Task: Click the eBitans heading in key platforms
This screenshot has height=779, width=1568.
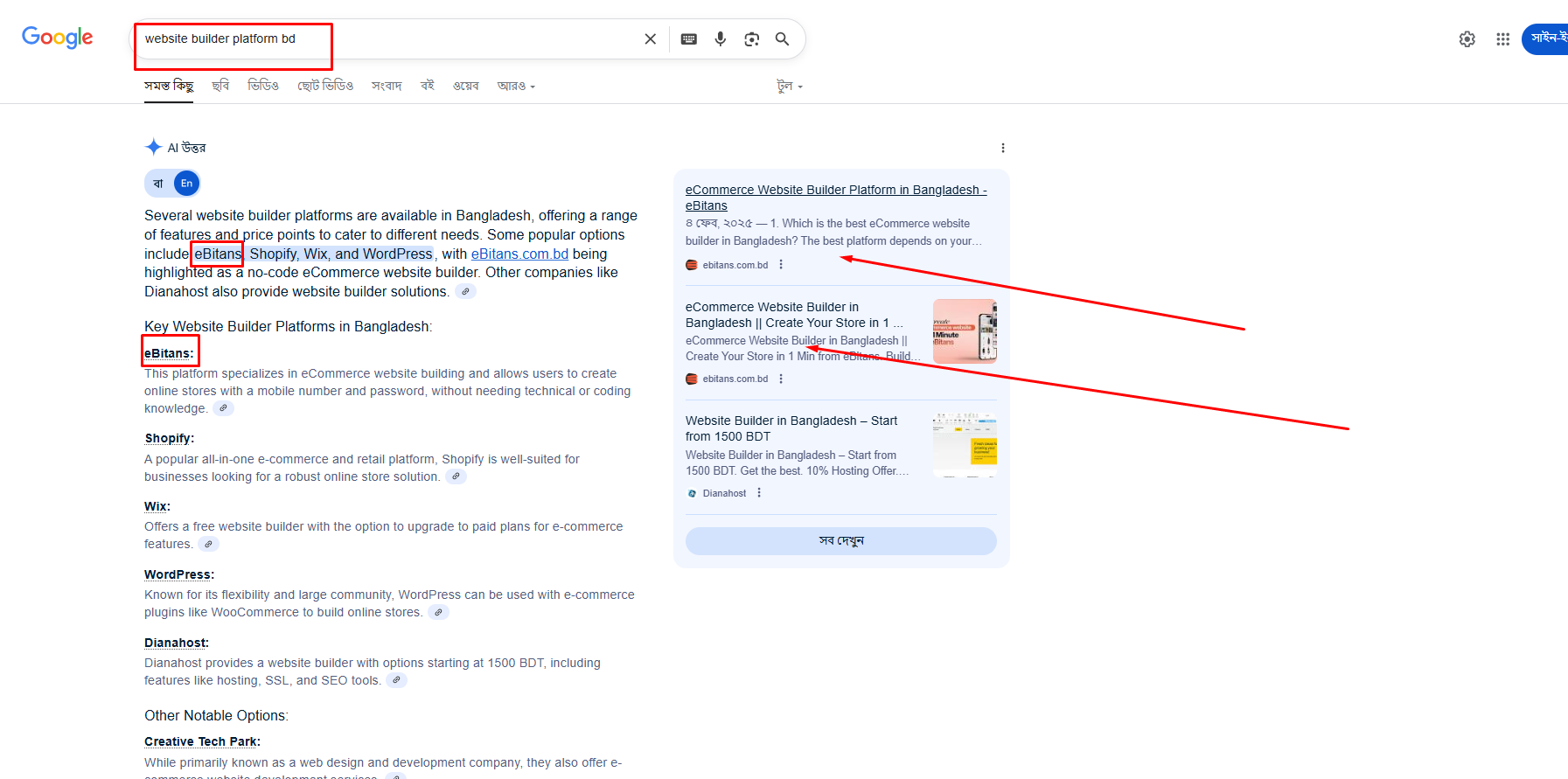Action: 169,353
